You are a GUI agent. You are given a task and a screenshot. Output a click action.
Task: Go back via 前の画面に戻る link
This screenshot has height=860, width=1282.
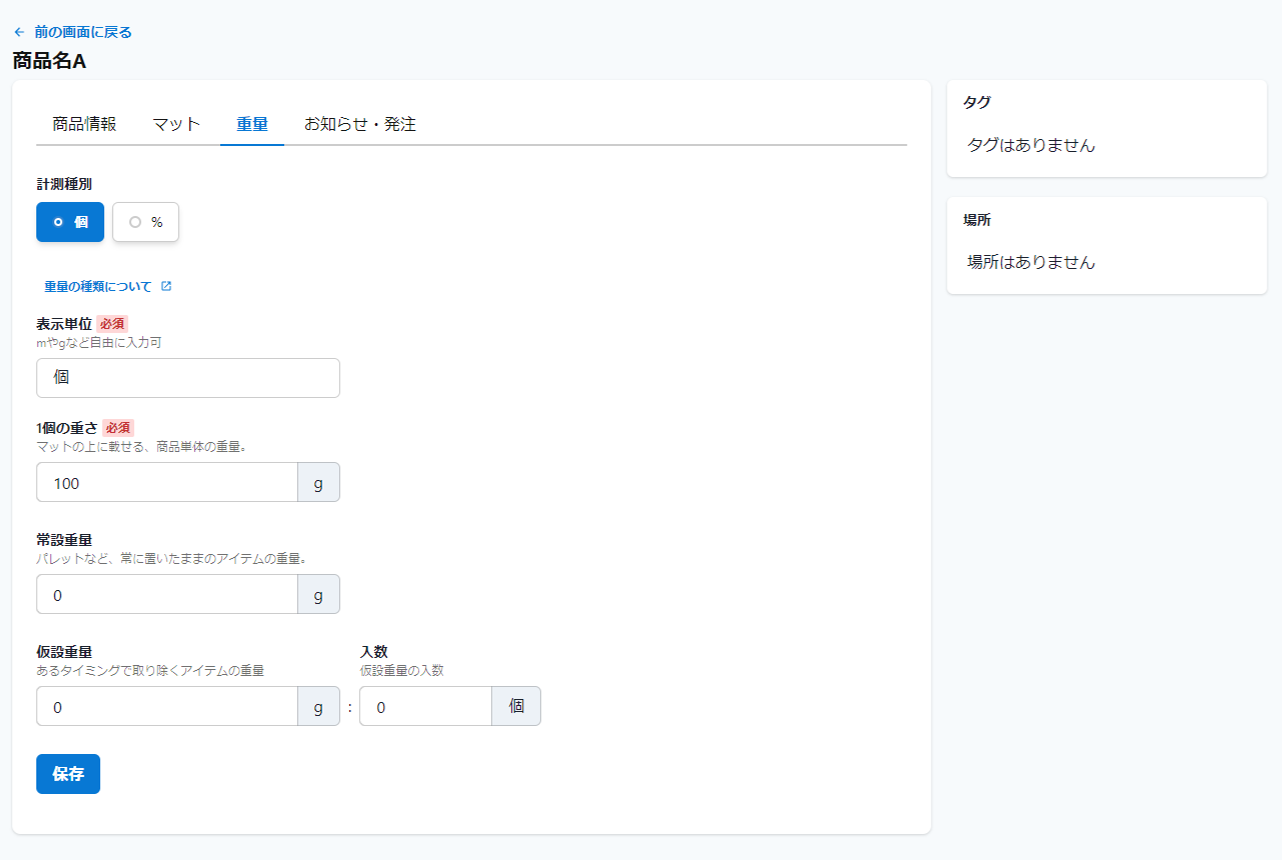click(83, 32)
